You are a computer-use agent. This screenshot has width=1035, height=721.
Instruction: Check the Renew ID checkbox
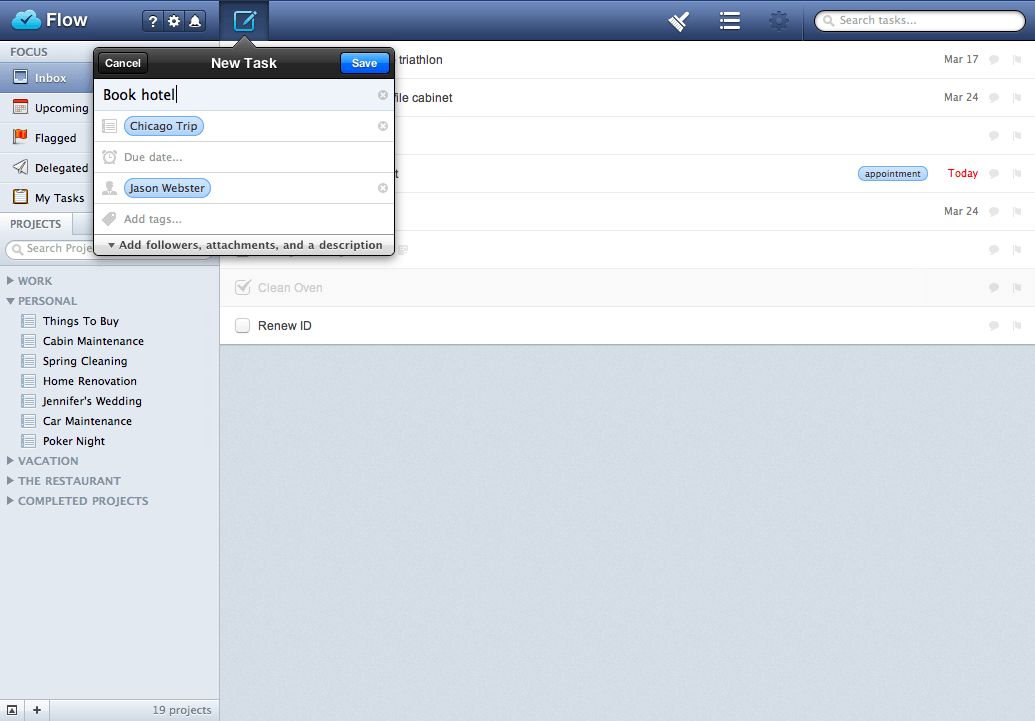242,326
